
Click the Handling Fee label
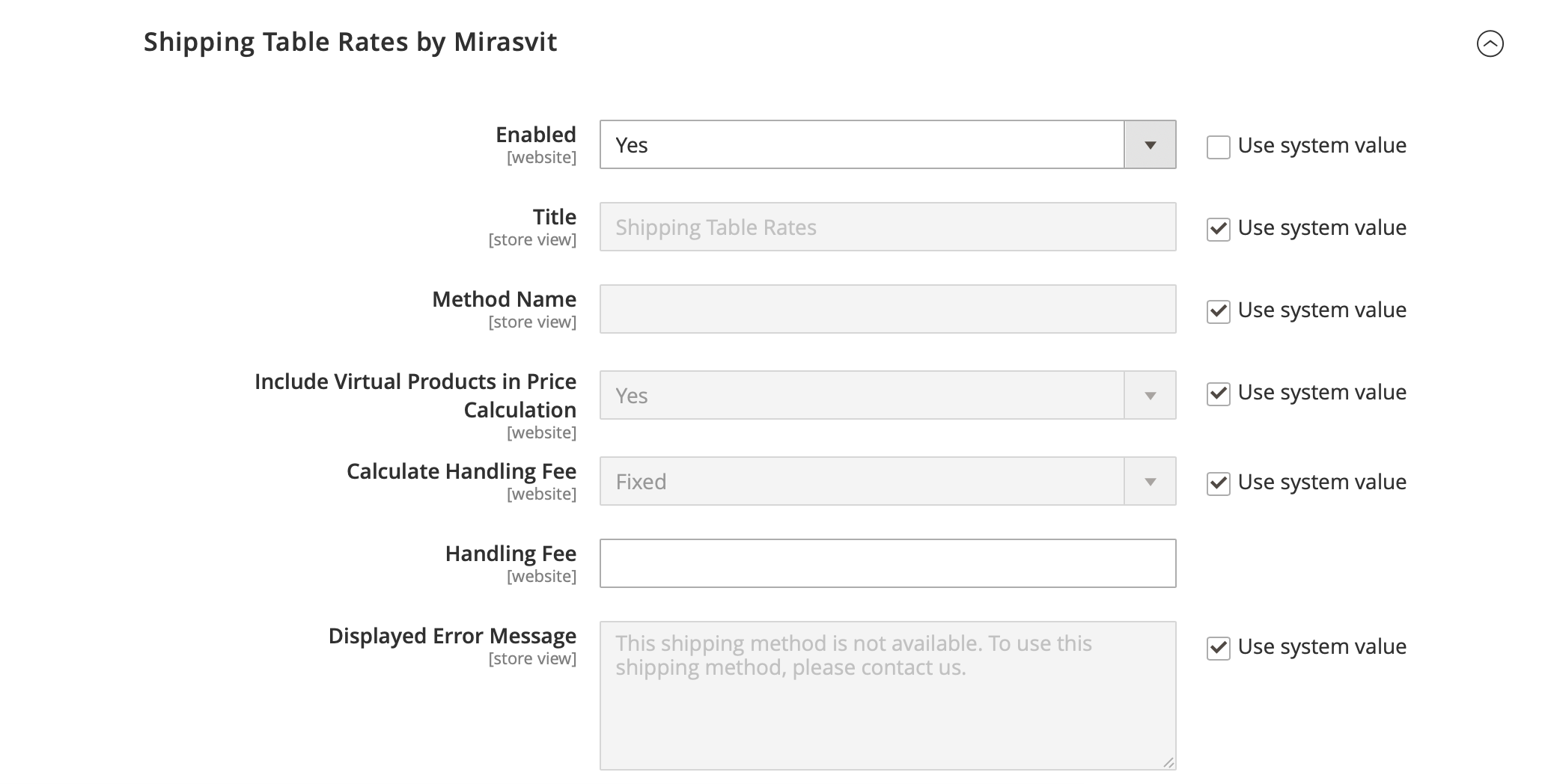click(x=511, y=554)
